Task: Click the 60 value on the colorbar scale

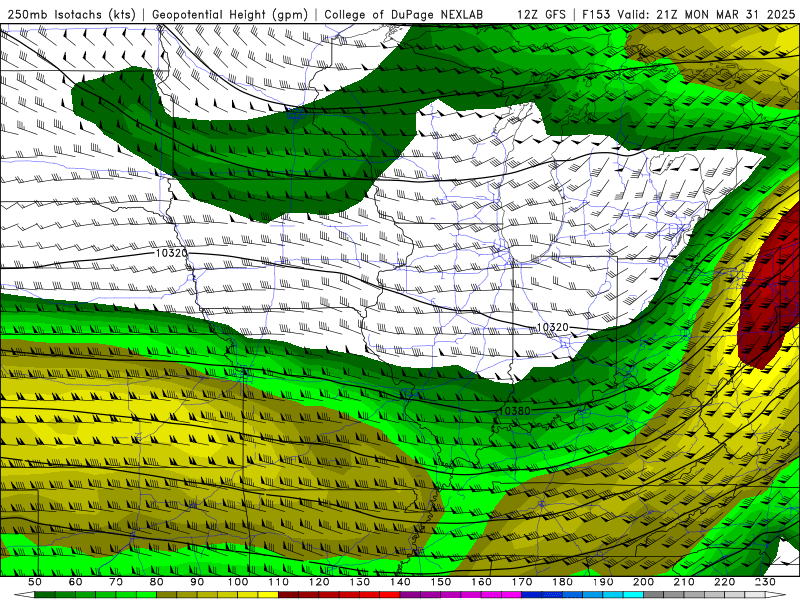Action: (x=75, y=582)
